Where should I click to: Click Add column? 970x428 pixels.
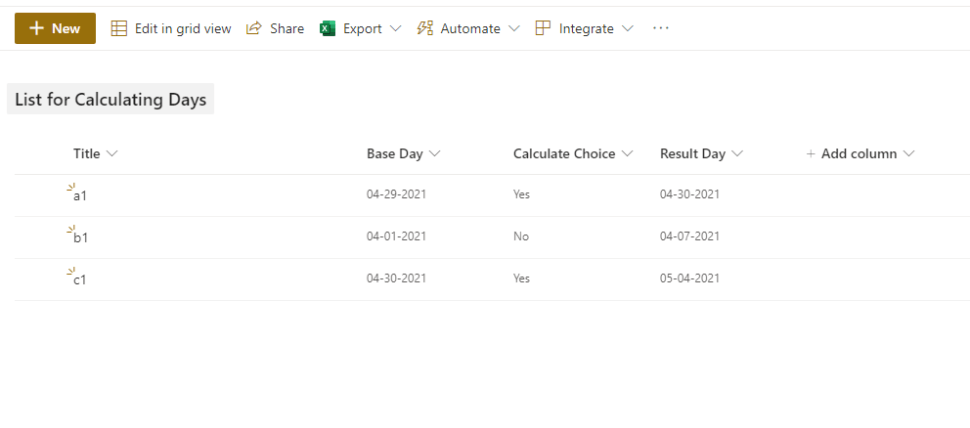(859, 154)
